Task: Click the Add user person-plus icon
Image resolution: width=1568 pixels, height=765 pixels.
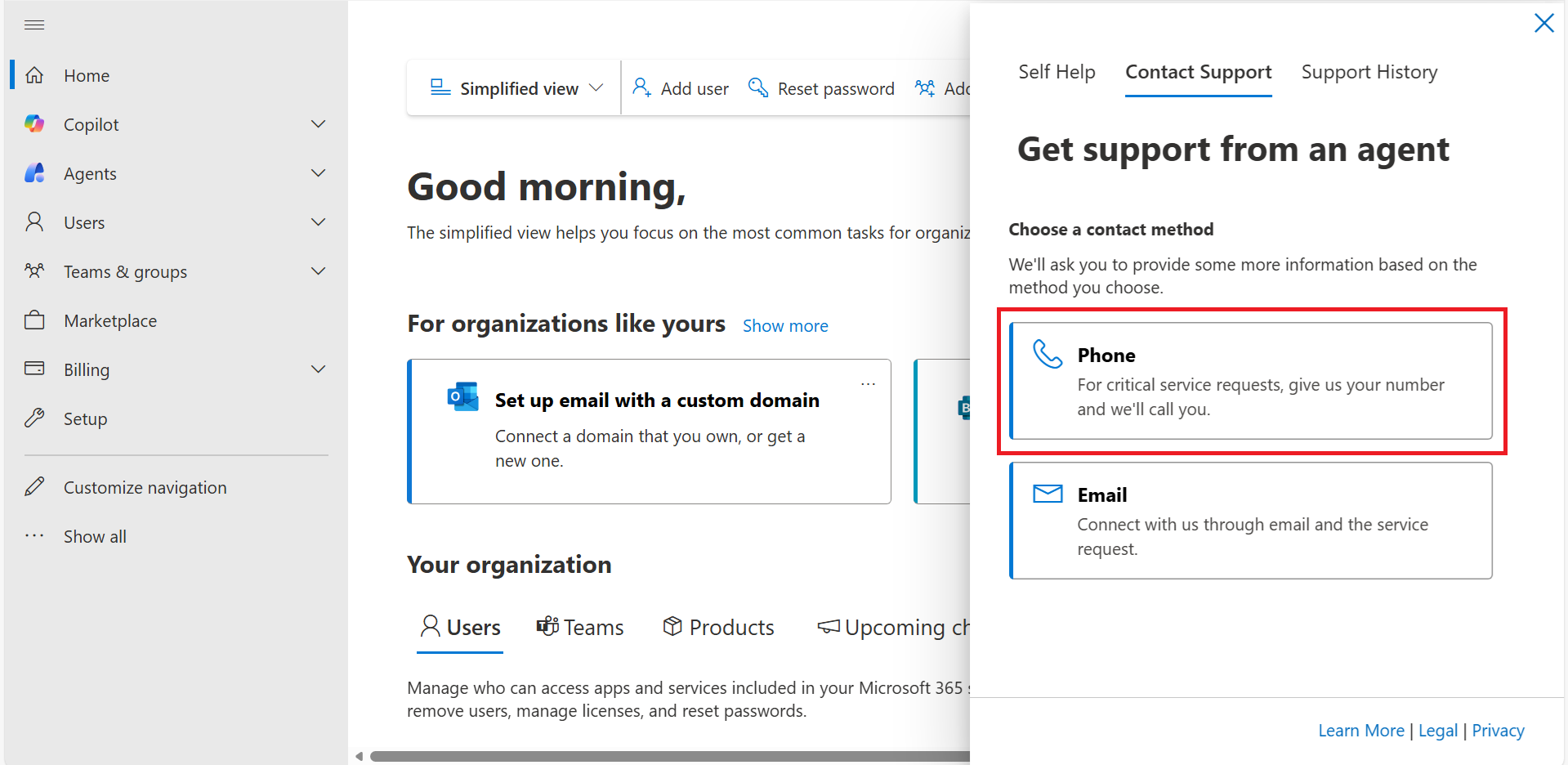Action: (x=642, y=87)
